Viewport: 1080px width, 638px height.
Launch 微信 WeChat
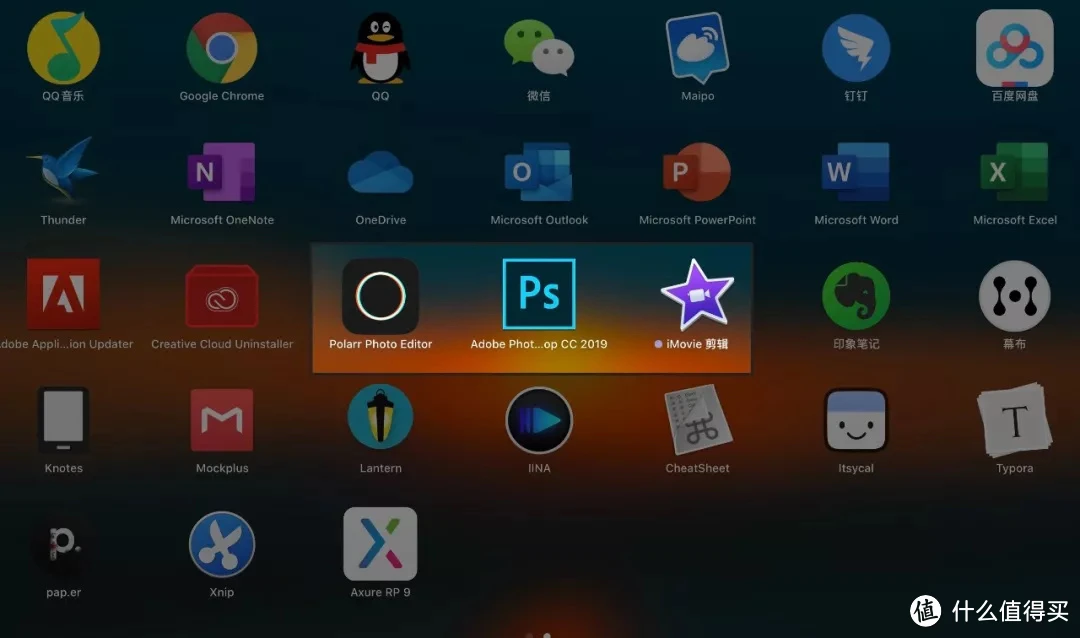click(x=539, y=47)
